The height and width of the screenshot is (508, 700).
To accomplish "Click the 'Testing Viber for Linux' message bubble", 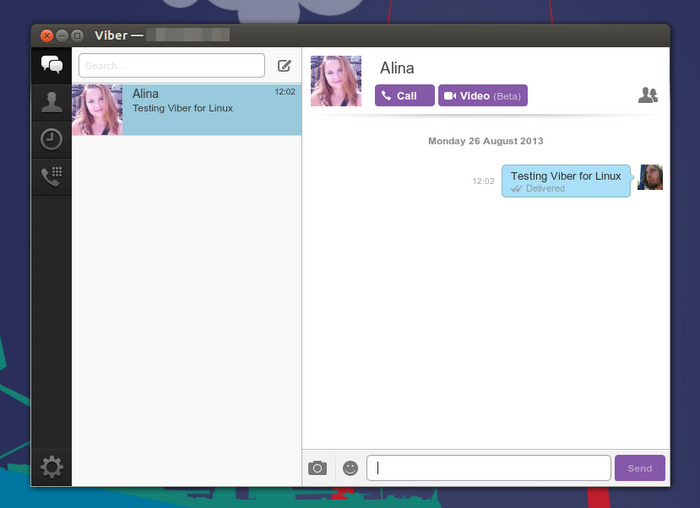I will [566, 181].
